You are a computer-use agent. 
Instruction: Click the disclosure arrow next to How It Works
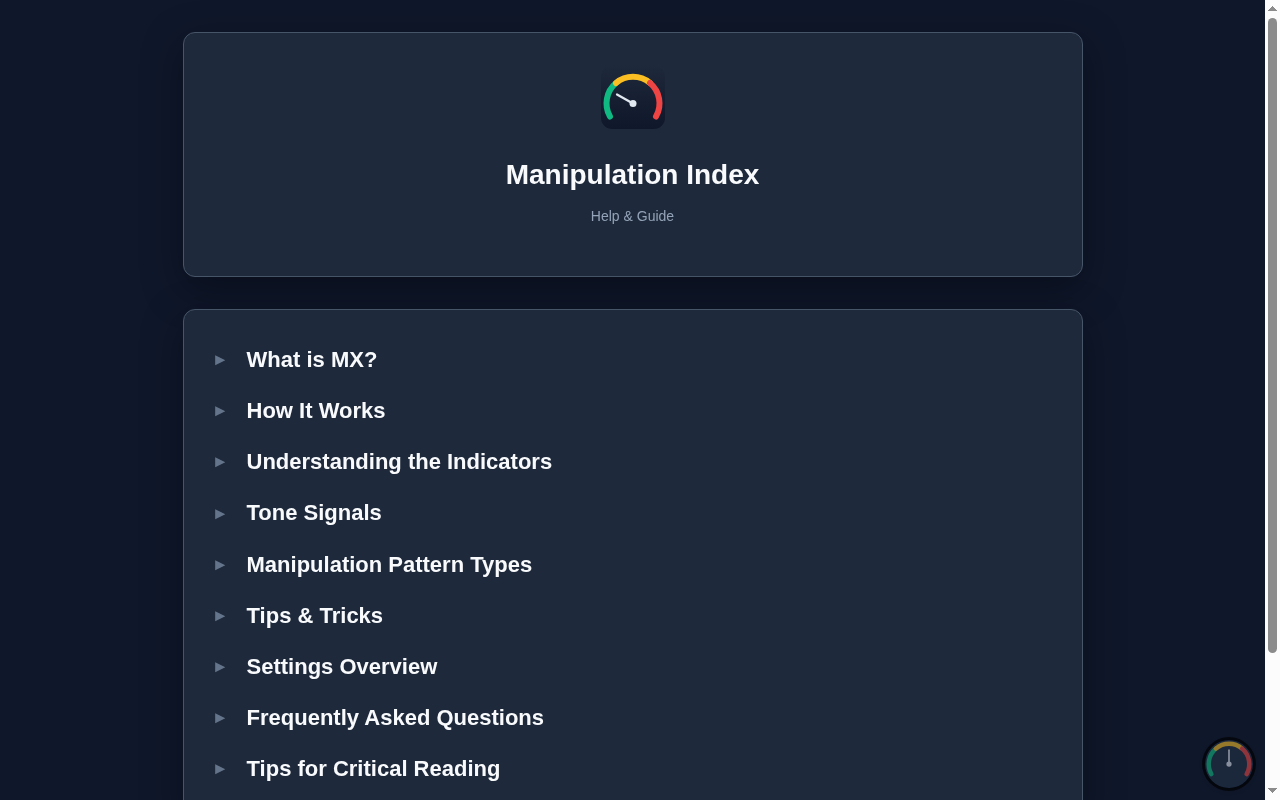point(220,411)
